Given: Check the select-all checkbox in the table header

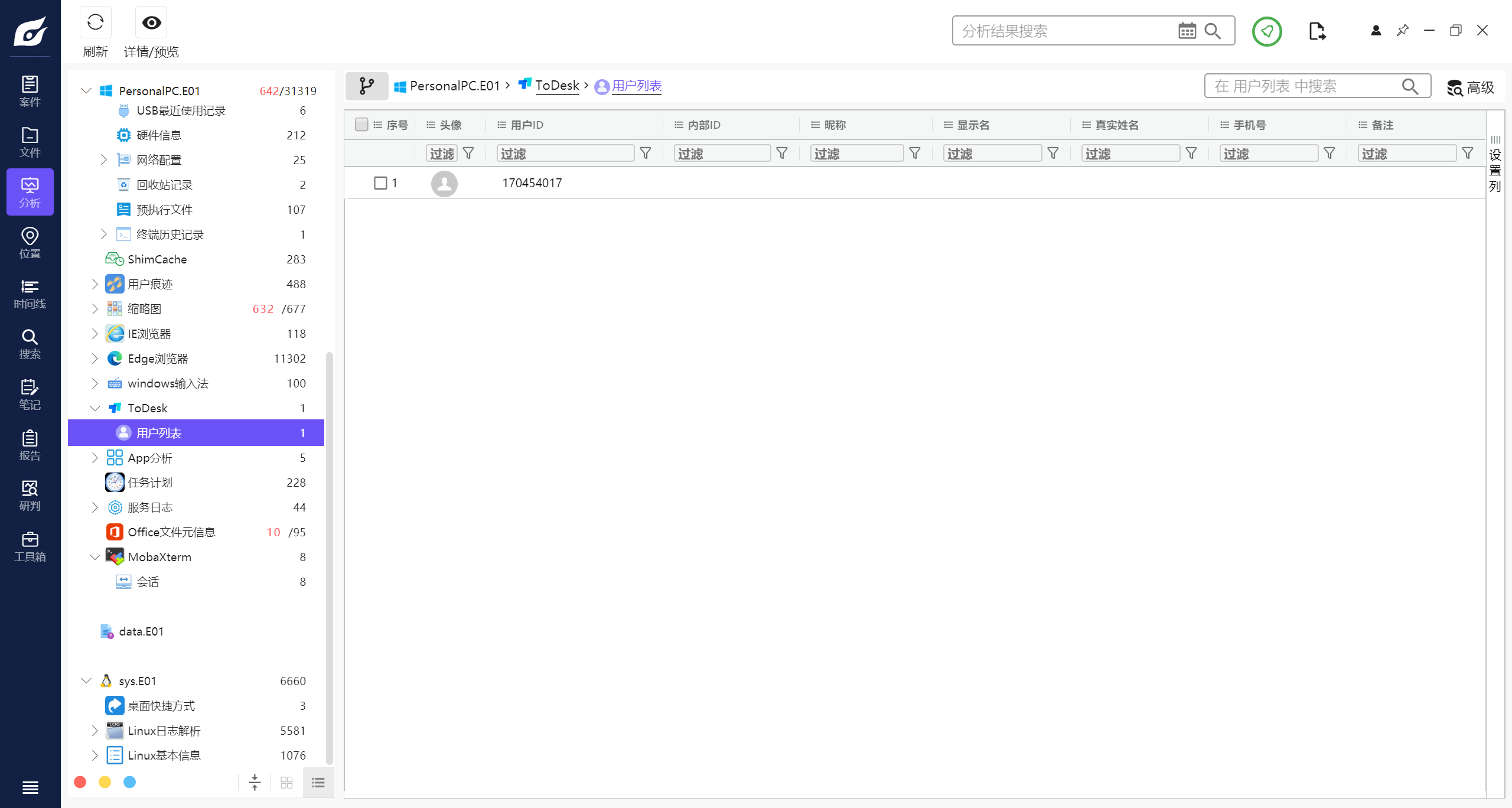Looking at the screenshot, I should coord(361,125).
